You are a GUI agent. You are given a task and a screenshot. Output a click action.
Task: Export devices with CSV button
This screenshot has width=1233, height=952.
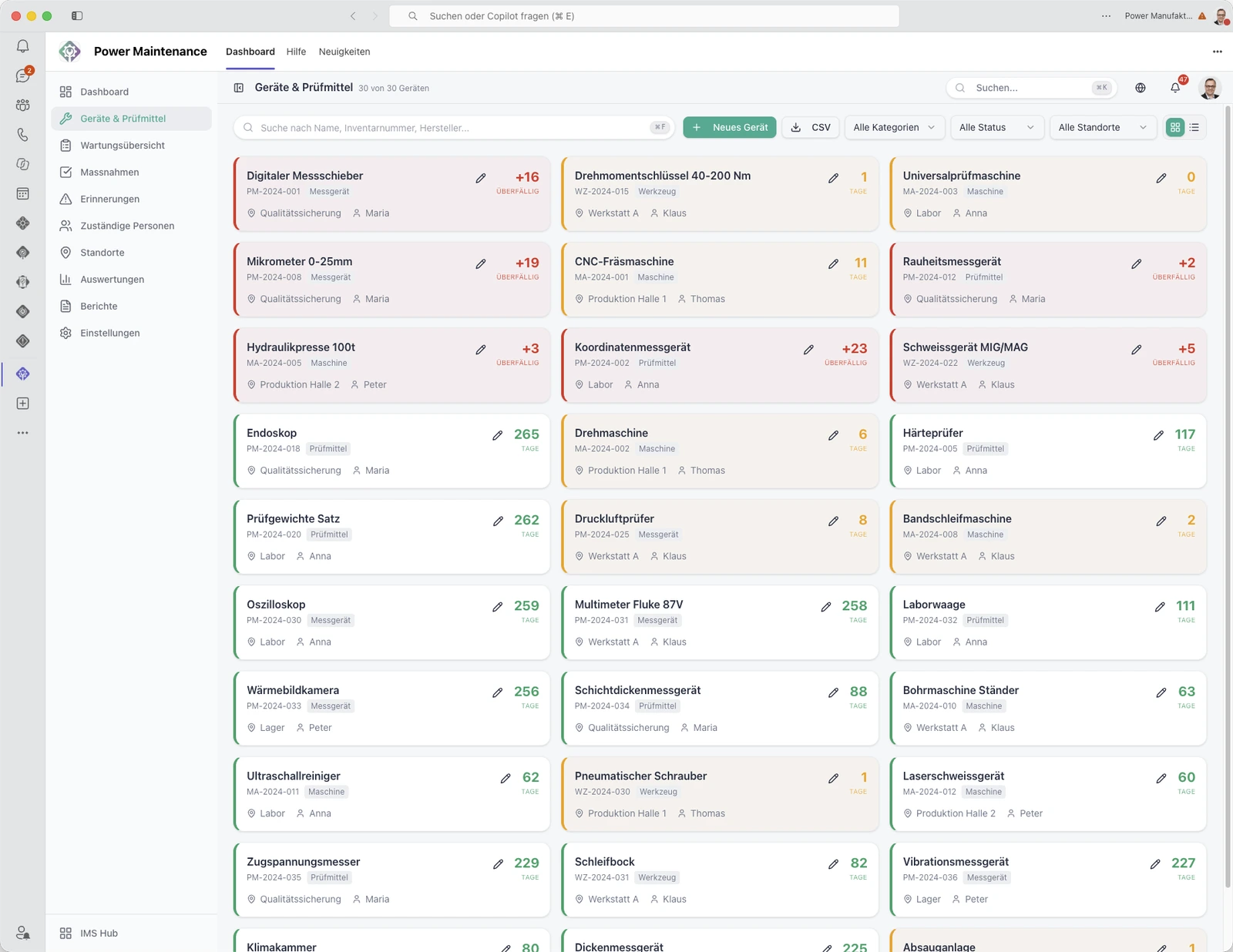click(x=811, y=127)
